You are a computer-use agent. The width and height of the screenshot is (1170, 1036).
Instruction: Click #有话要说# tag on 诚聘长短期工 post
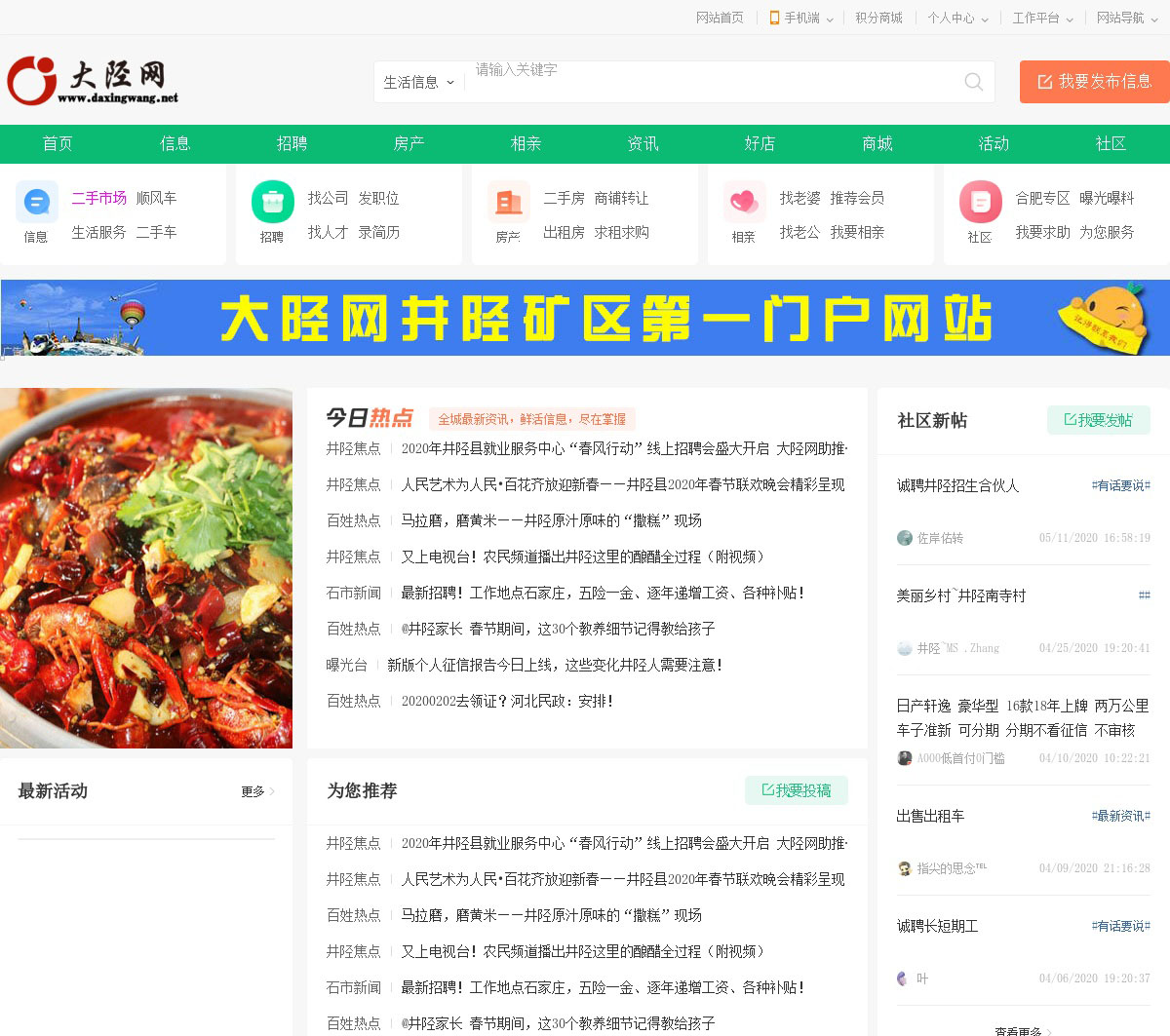coord(1120,926)
